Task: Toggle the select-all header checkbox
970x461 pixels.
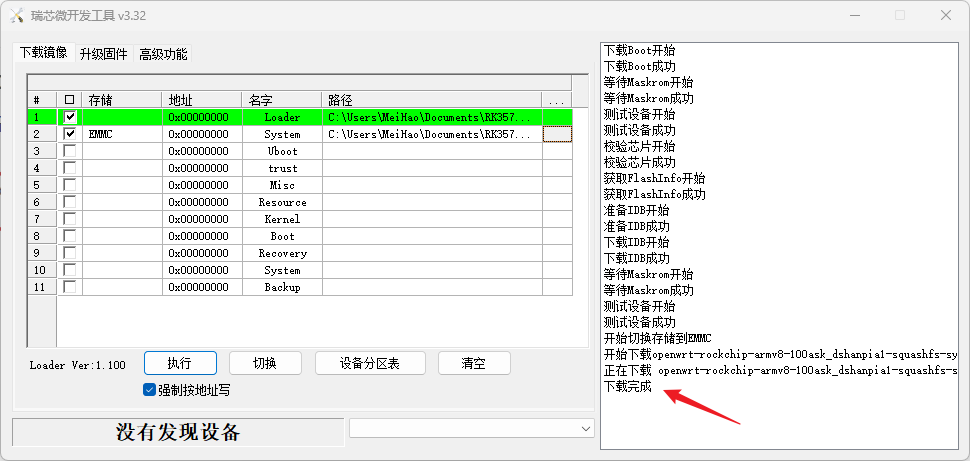Action: pos(69,100)
